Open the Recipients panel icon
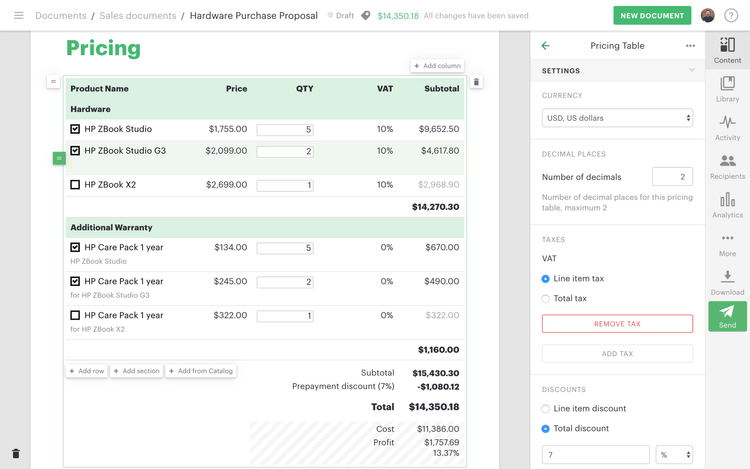The height and width of the screenshot is (469, 750). tap(727, 165)
